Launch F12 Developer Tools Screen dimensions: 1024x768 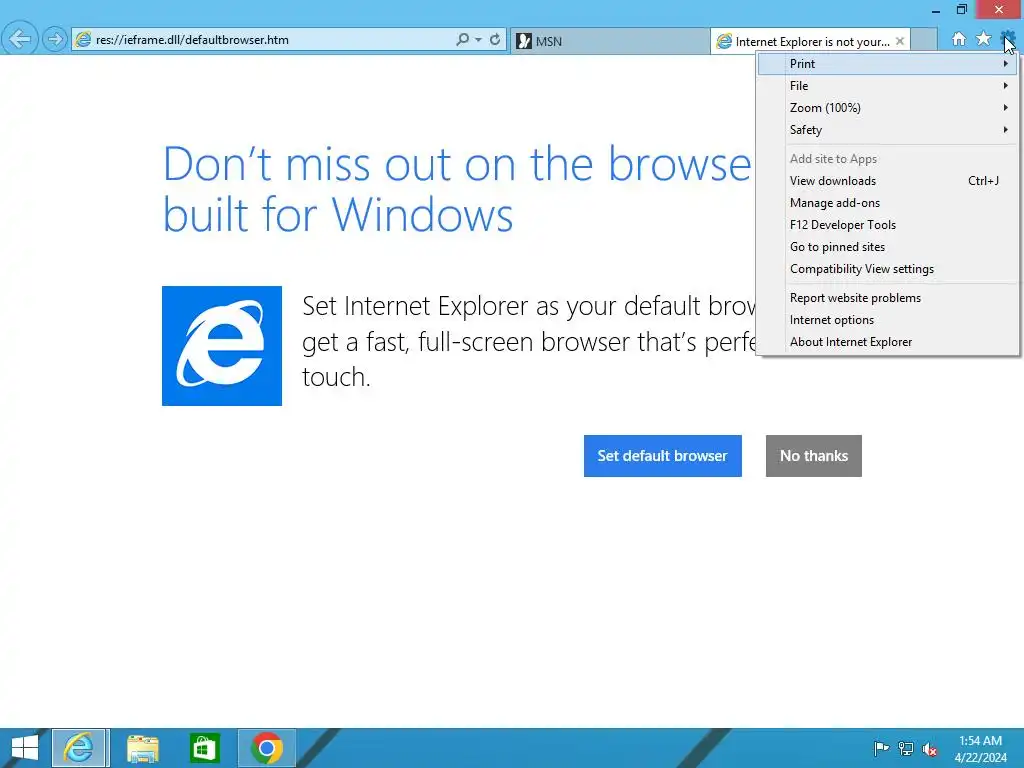click(x=888, y=225)
